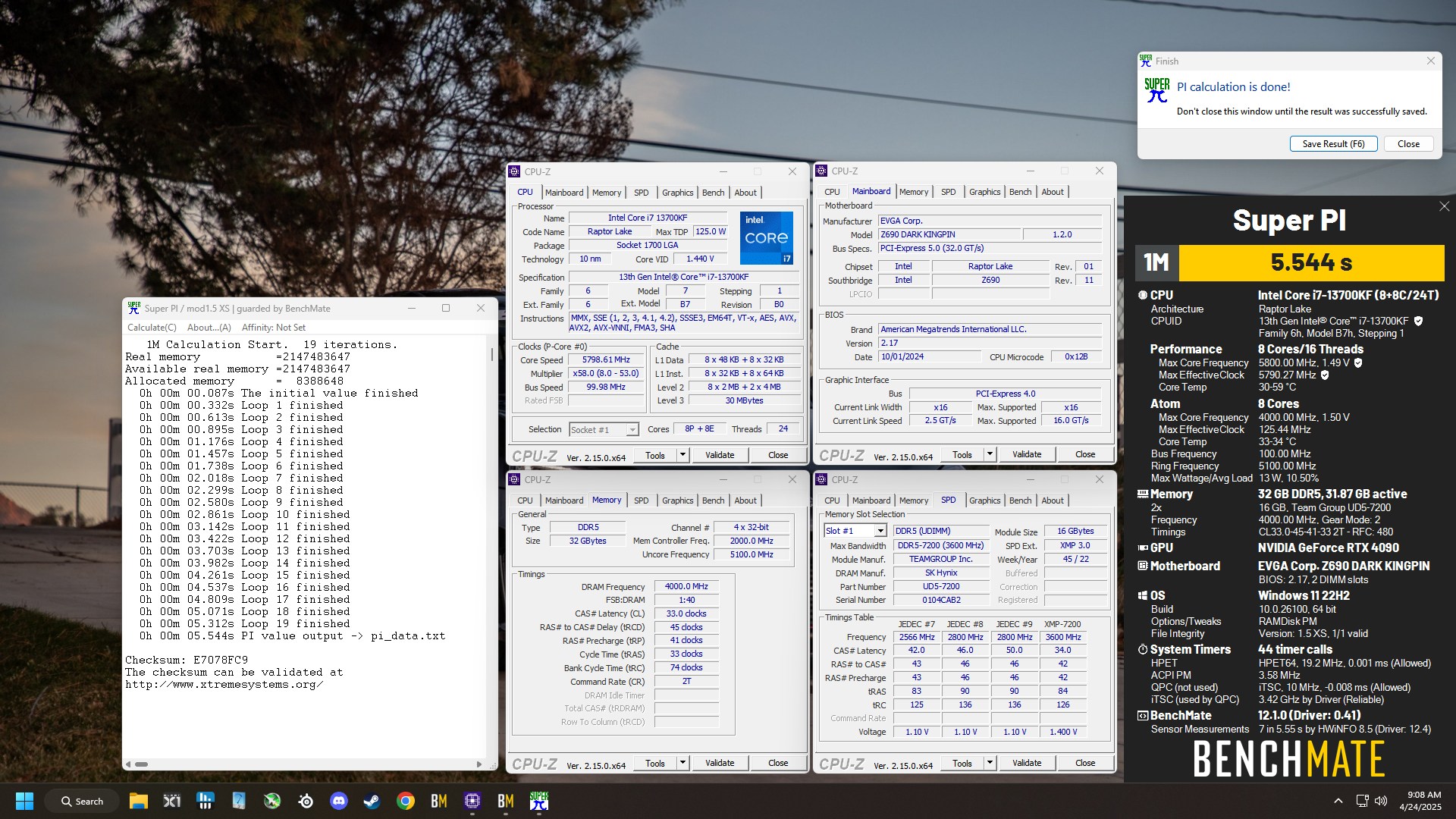Expand Tools arrow in CPU-Z SPD window

[x=990, y=763]
